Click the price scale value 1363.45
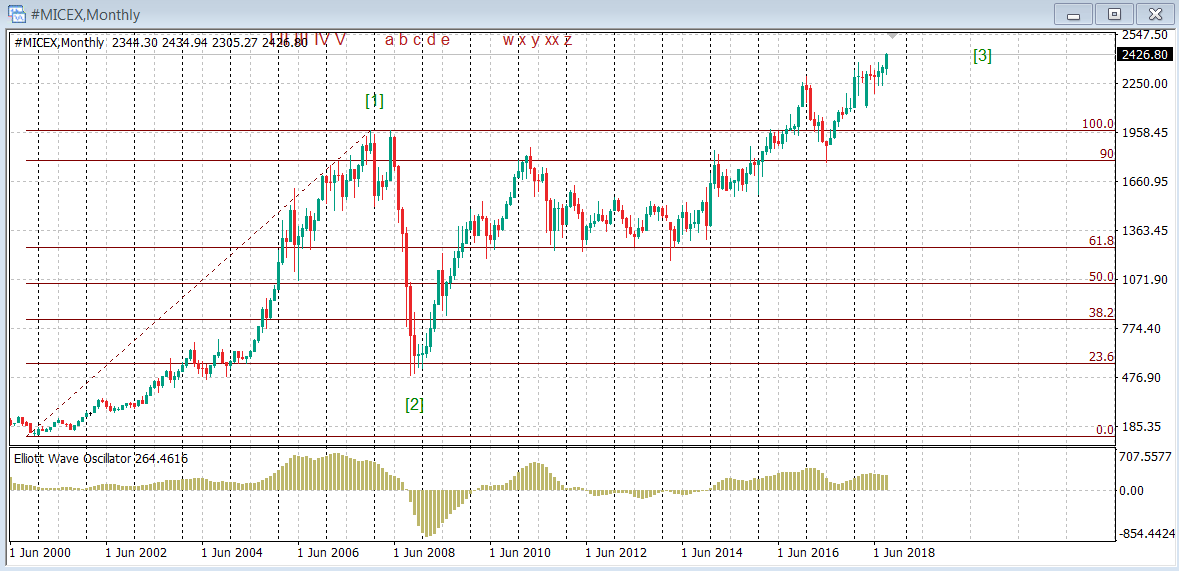The image size is (1179, 571). coord(1146,230)
